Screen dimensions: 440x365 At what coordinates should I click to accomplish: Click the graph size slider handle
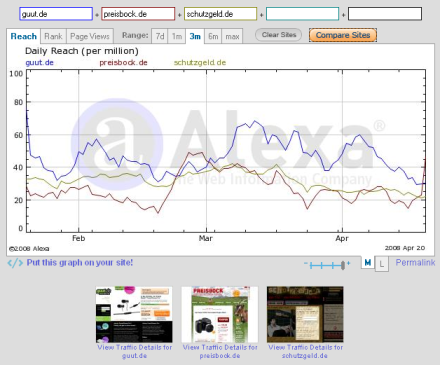343,265
